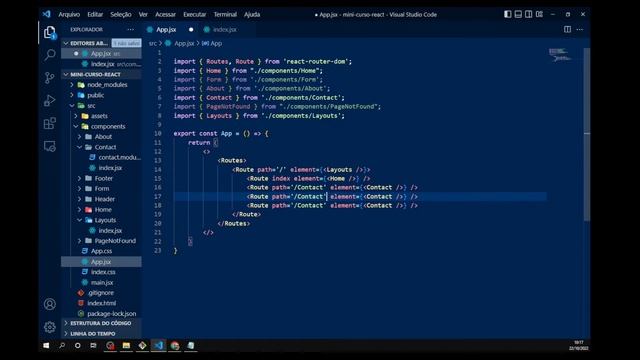Click the editor minimap preview
Screen dimensions: 640x360
pyautogui.click(x=560, y=55)
